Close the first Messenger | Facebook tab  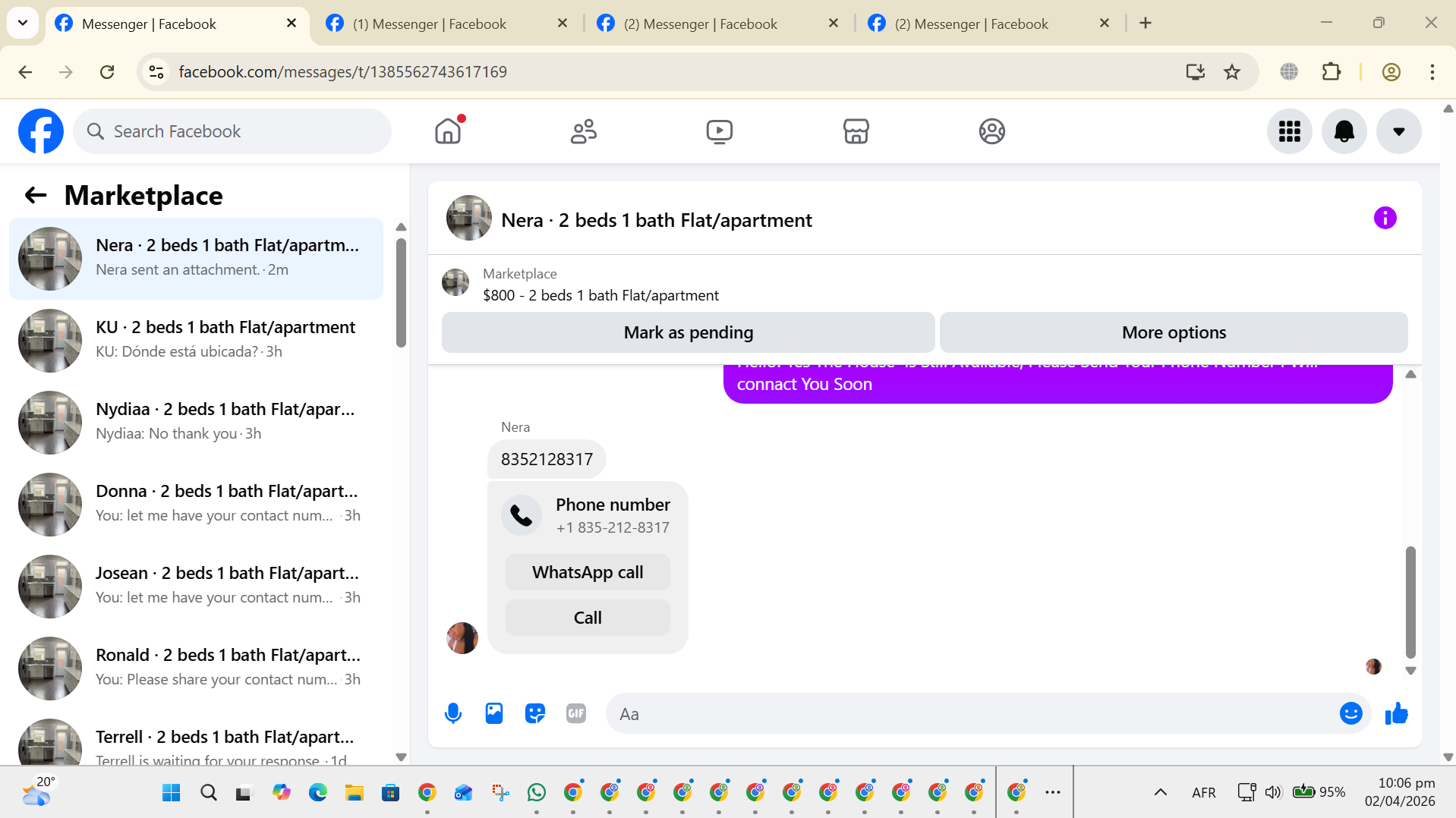click(x=292, y=24)
